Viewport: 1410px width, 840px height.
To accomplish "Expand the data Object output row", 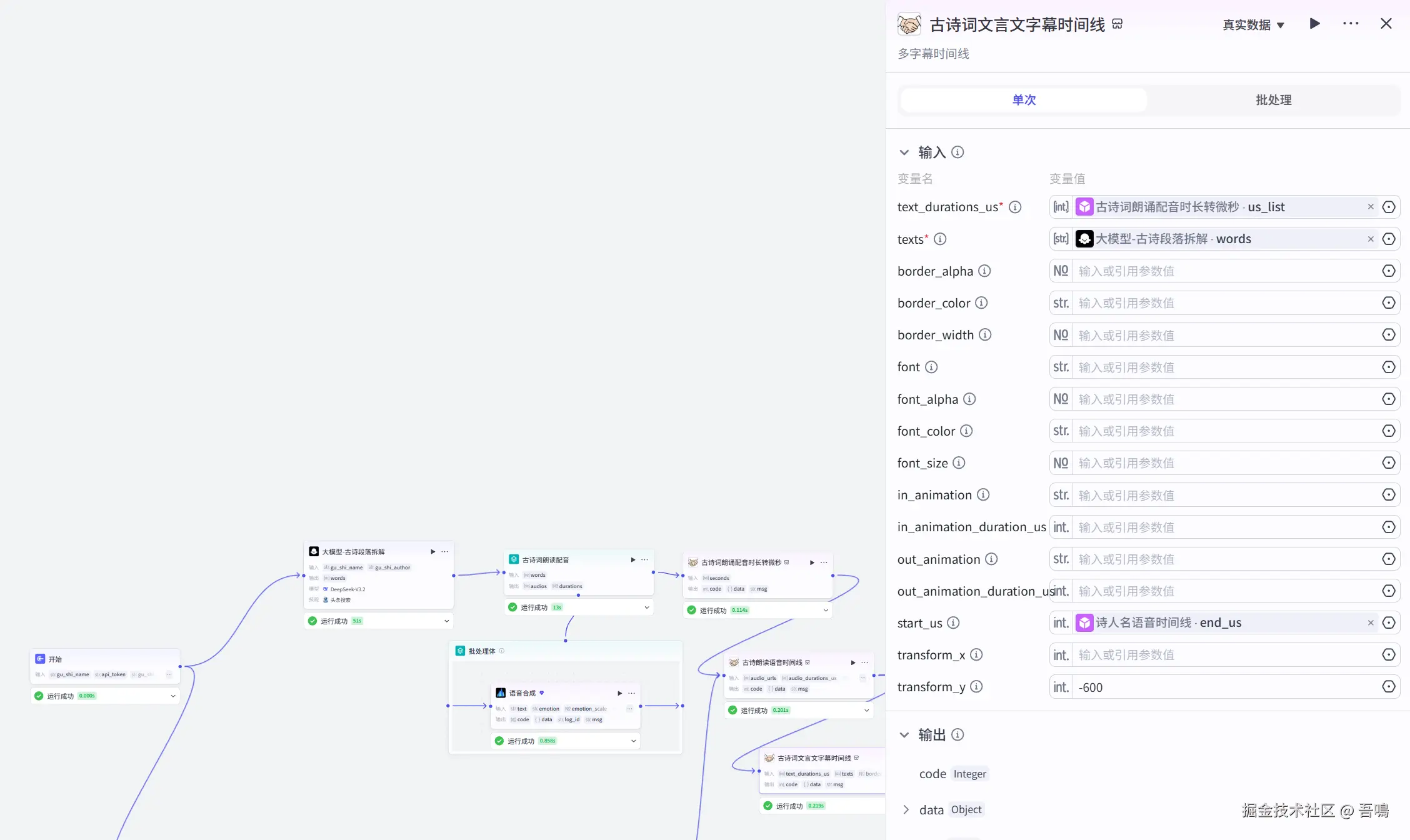I will (x=906, y=809).
